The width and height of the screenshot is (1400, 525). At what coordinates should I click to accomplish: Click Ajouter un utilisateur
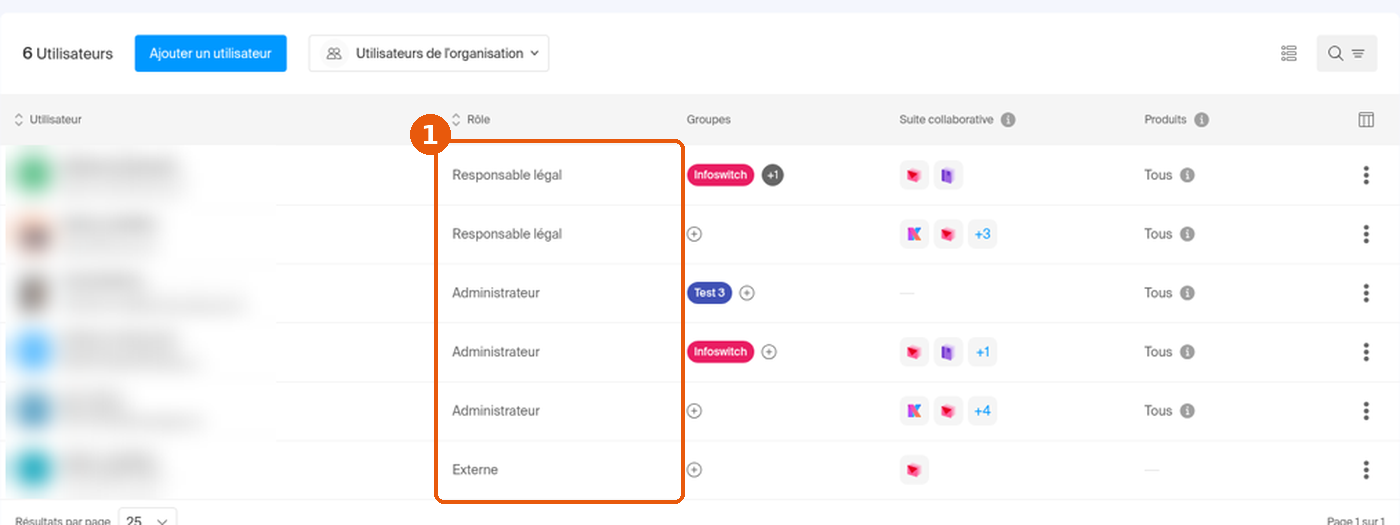211,53
